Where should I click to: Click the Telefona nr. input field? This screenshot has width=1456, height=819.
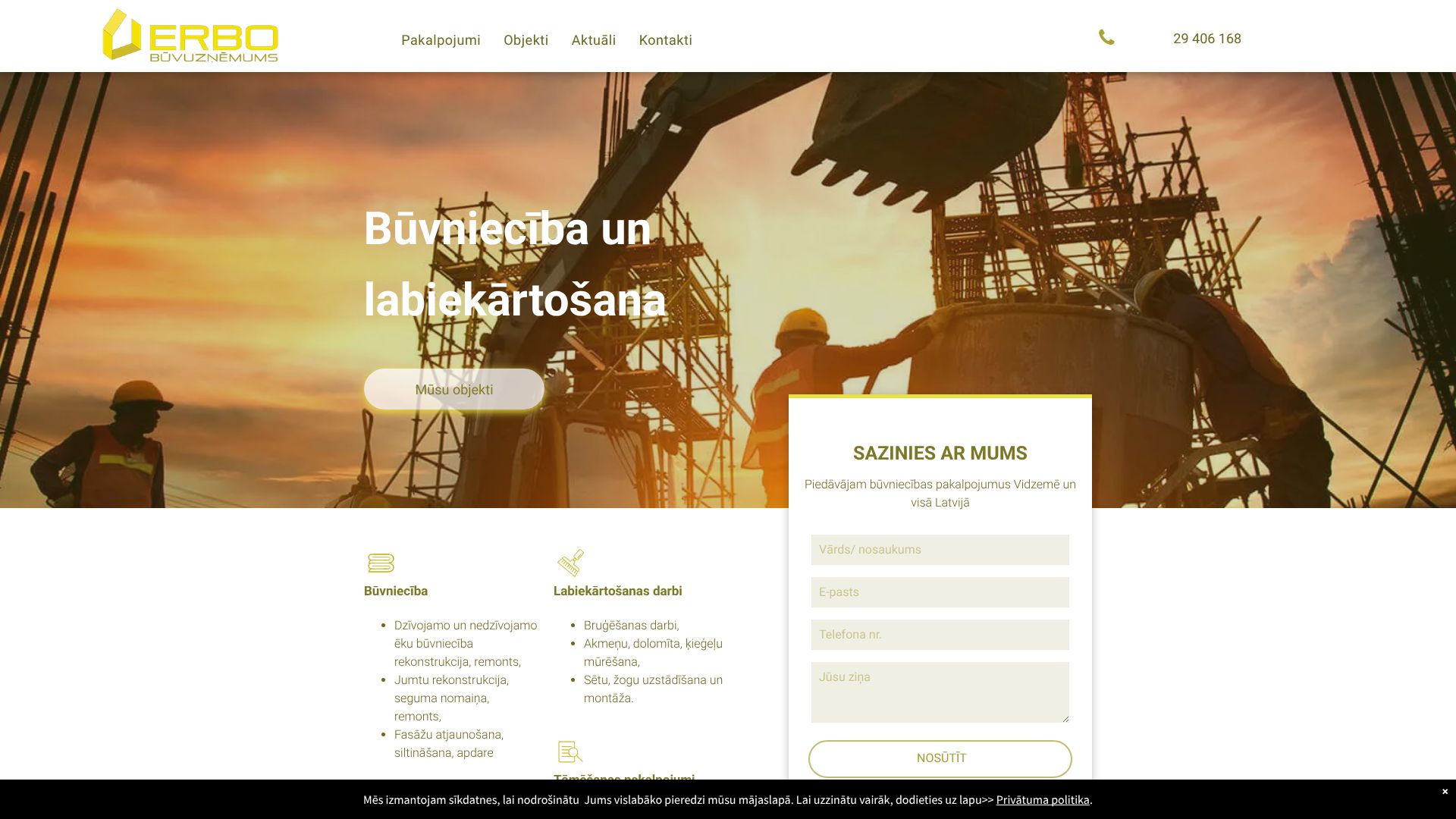940,635
